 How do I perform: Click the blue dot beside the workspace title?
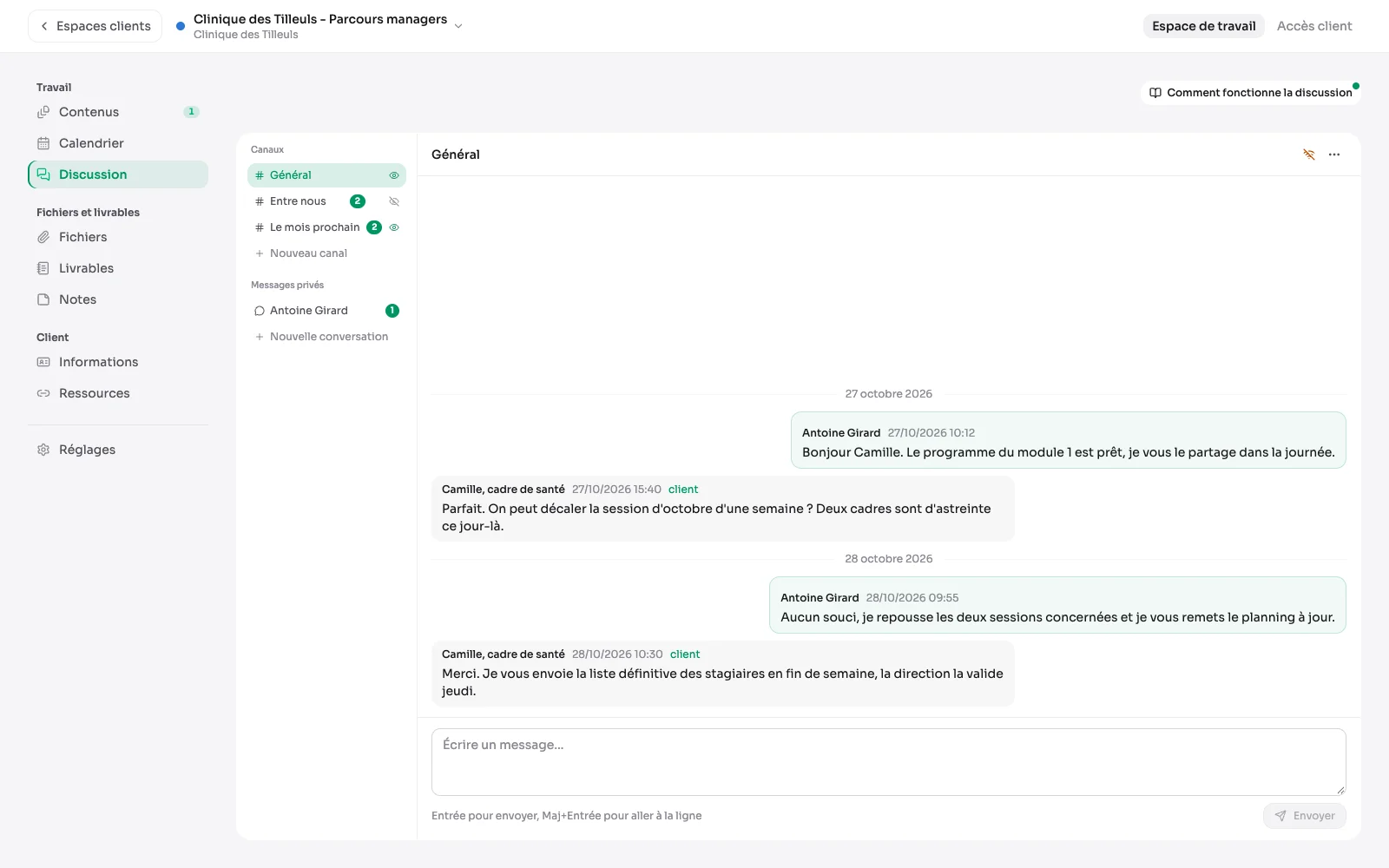tap(181, 26)
